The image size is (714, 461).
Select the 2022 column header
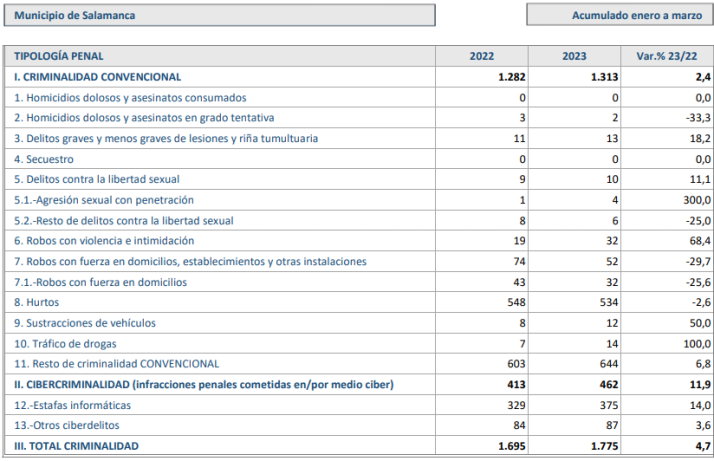[x=481, y=56]
